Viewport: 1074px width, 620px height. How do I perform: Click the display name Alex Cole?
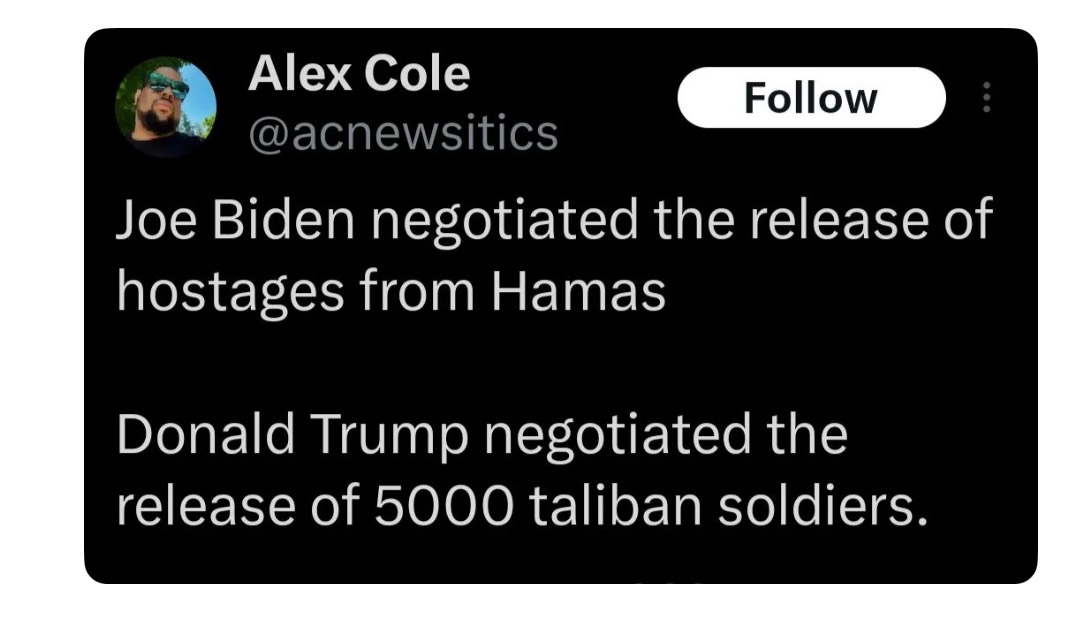pyautogui.click(x=358, y=74)
